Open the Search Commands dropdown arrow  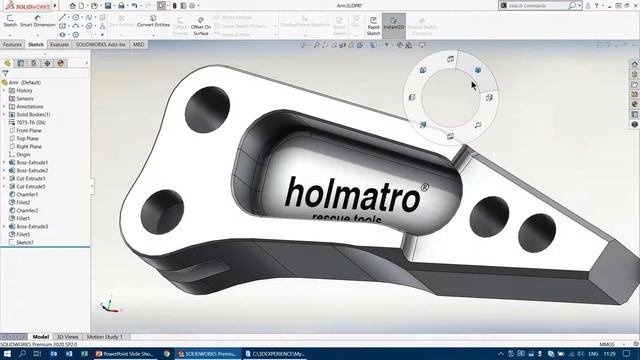click(580, 6)
